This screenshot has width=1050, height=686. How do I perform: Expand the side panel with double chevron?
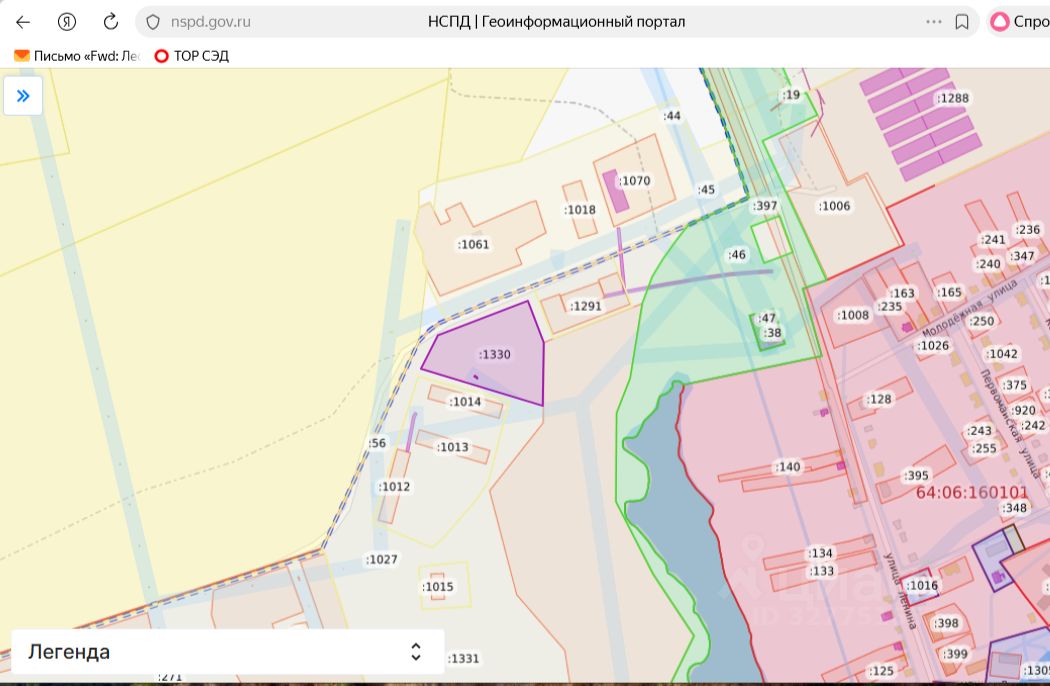tap(23, 96)
